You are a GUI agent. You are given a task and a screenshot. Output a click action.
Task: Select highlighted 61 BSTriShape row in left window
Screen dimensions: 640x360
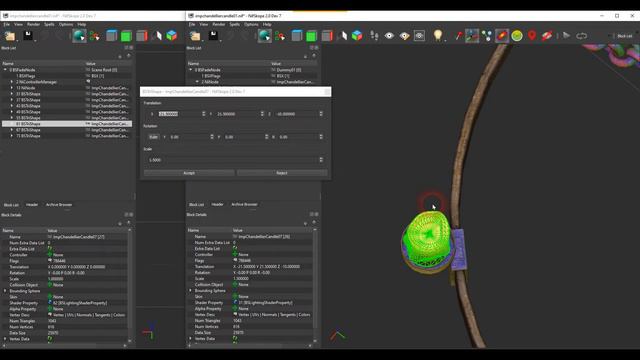click(x=67, y=124)
